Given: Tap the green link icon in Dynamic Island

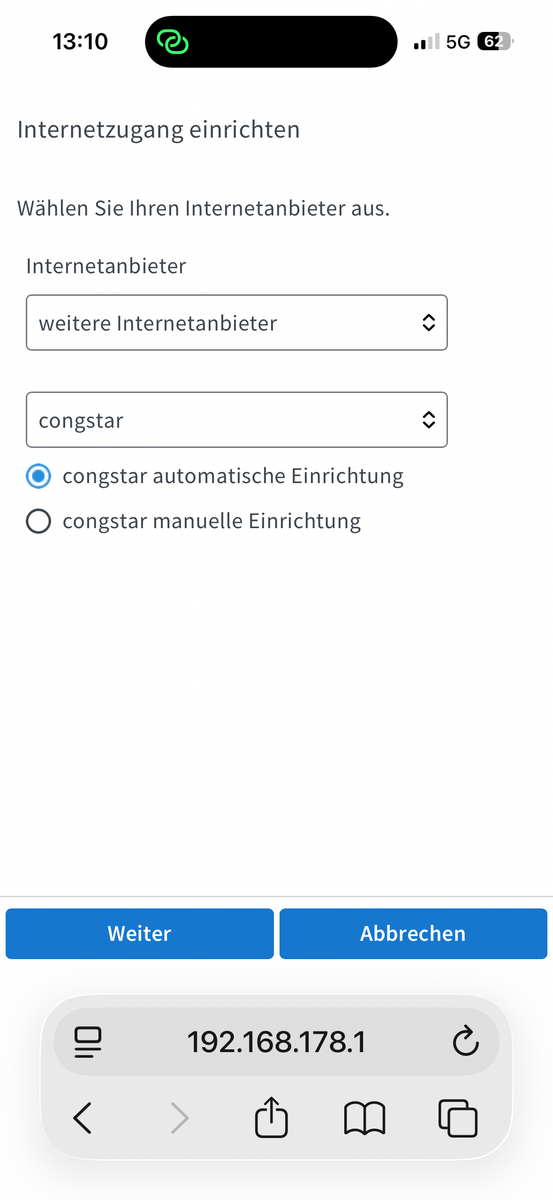Looking at the screenshot, I should point(173,42).
